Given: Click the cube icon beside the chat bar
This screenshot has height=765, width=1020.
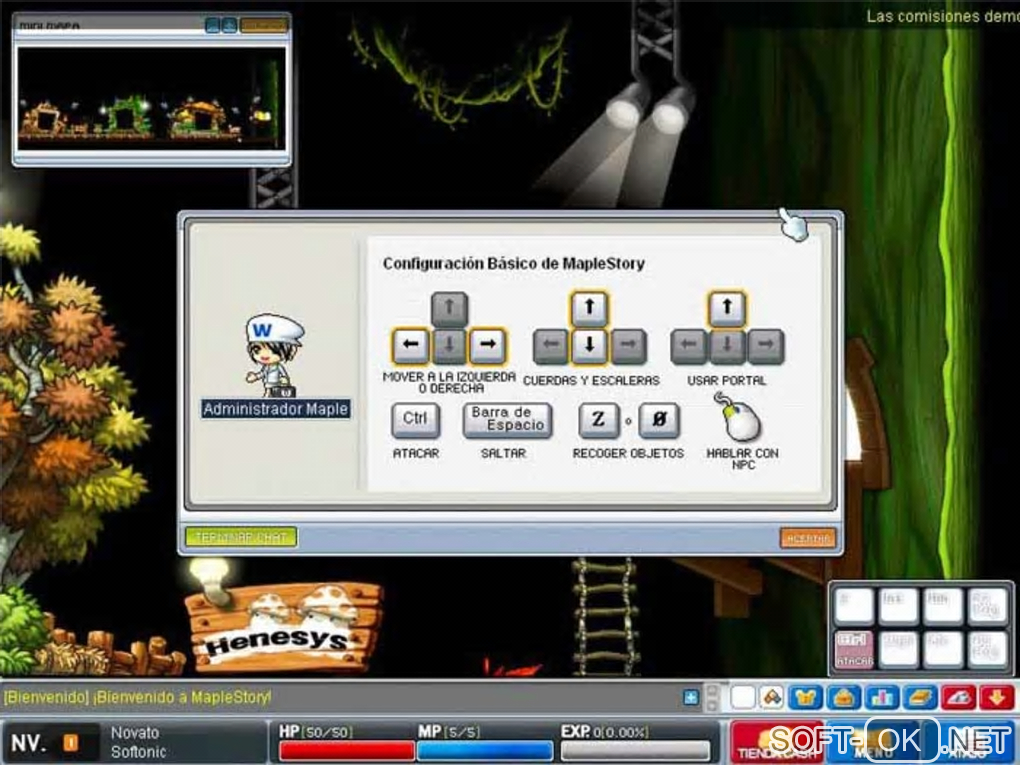Looking at the screenshot, I should pyautogui.click(x=772, y=698).
